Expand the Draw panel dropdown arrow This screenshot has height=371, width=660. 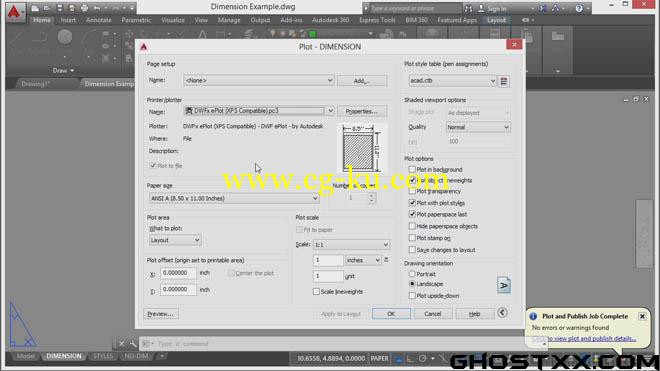click(x=72, y=70)
